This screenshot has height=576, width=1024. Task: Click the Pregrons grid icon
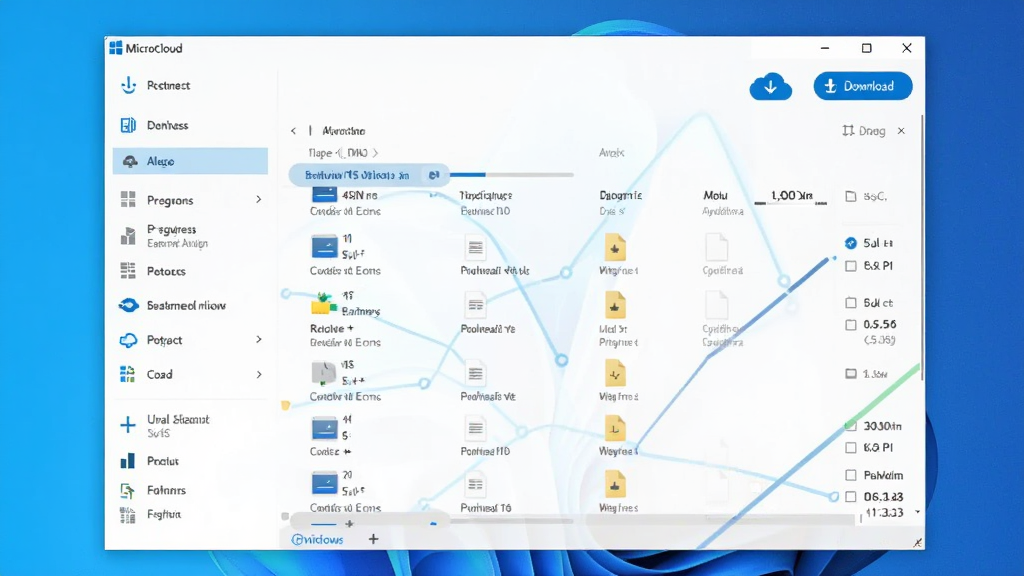point(128,200)
